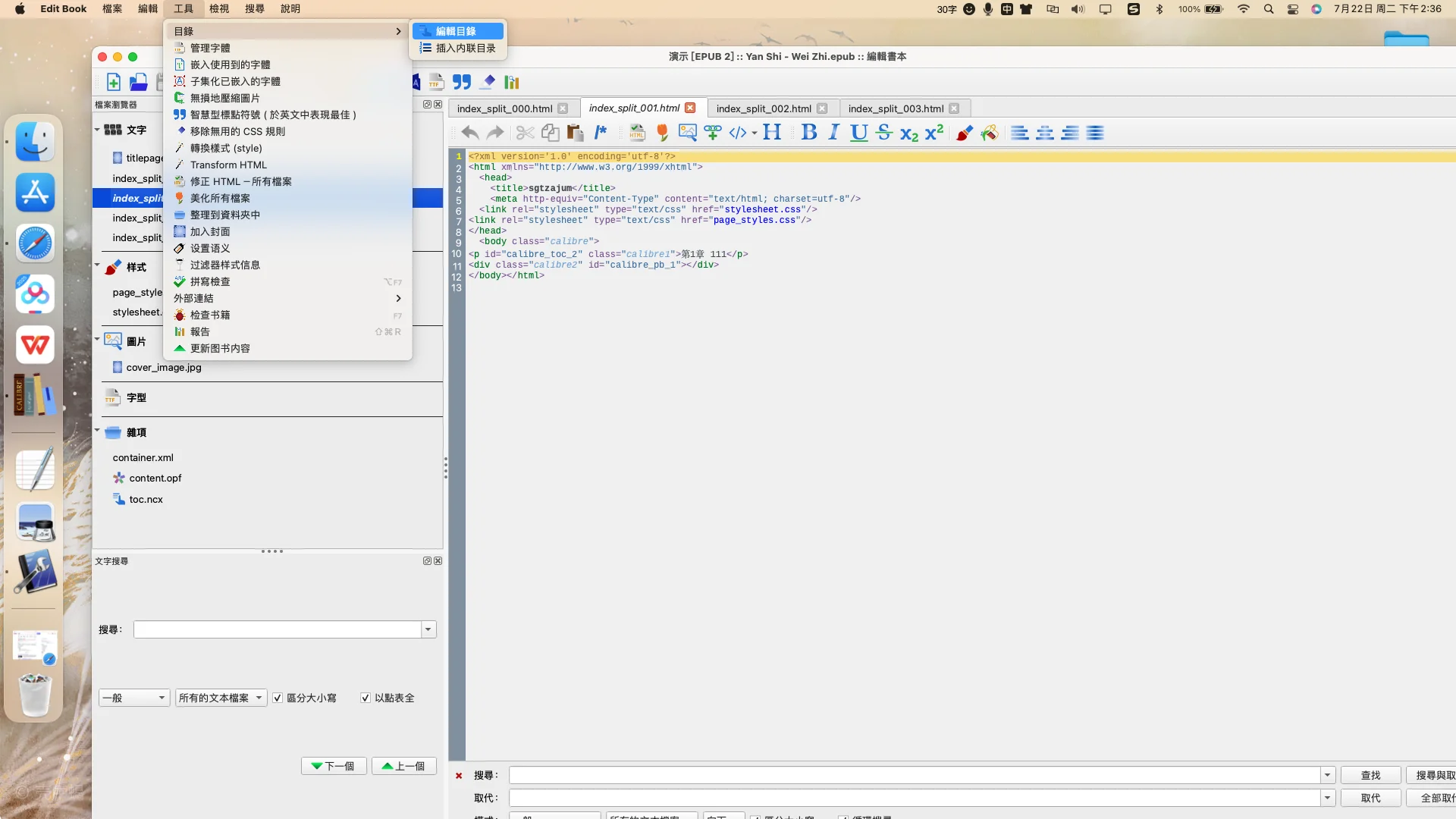1456x819 pixels.
Task: Click the 取代 button
Action: [x=1370, y=798]
